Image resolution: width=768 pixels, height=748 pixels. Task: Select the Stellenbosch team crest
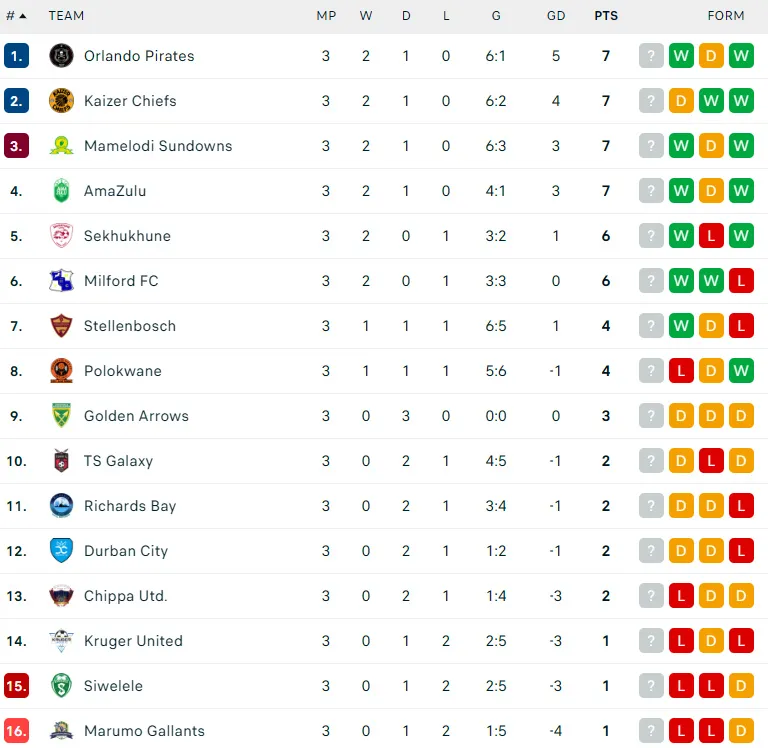(x=61, y=326)
